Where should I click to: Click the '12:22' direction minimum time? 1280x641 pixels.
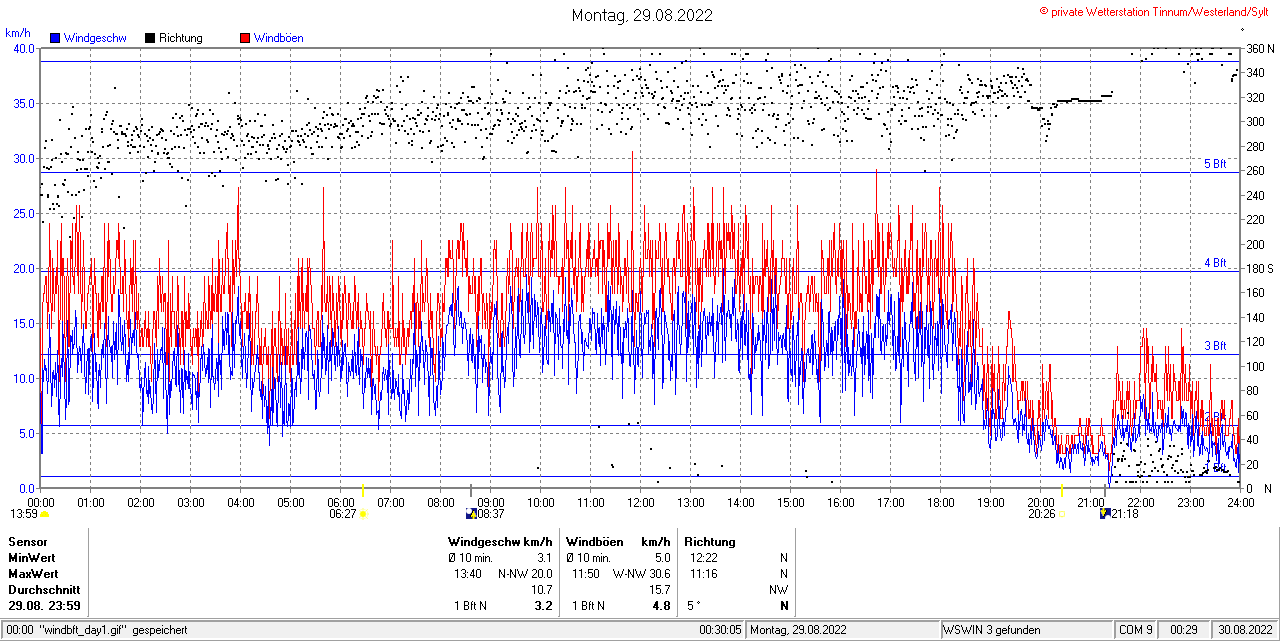[x=704, y=558]
